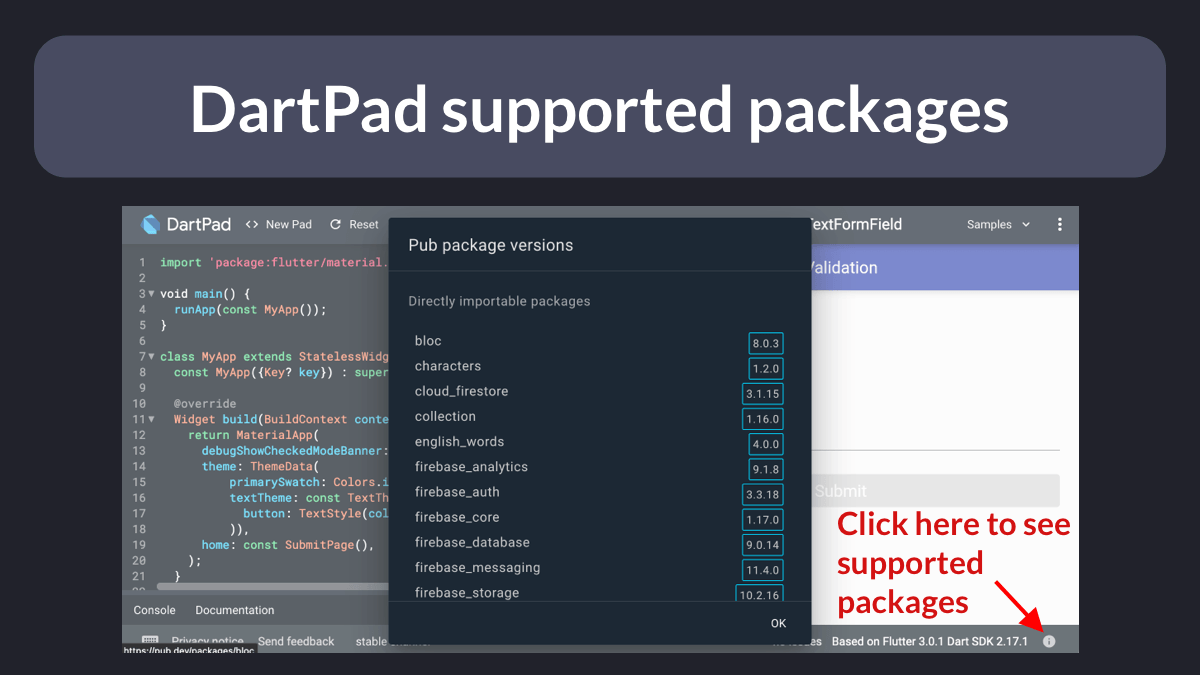This screenshot has width=1200, height=675.
Task: Click characters version 1.2.0 badge
Action: (x=766, y=368)
